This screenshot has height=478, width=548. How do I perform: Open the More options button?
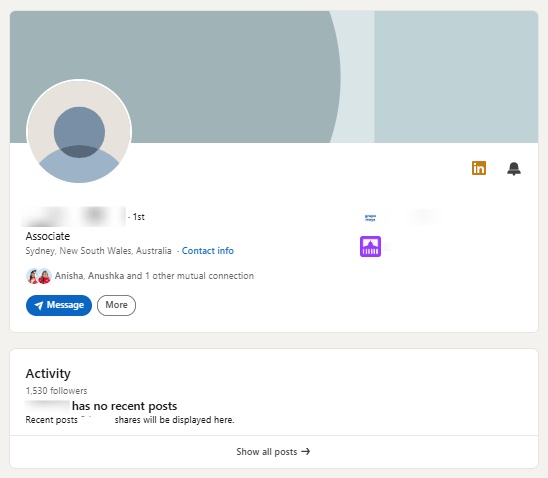coord(116,305)
